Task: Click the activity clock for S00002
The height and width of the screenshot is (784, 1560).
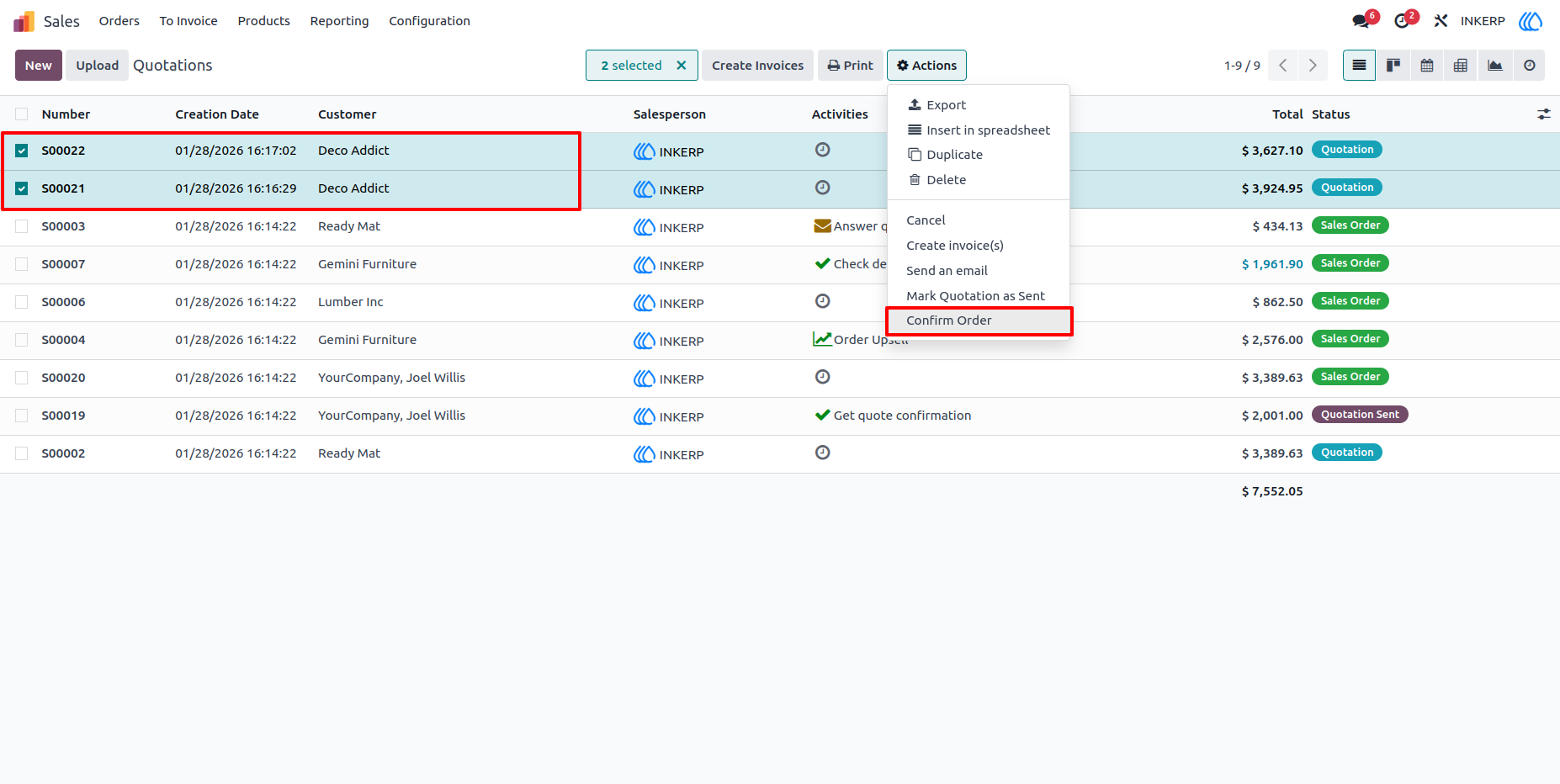Action: pos(823,453)
